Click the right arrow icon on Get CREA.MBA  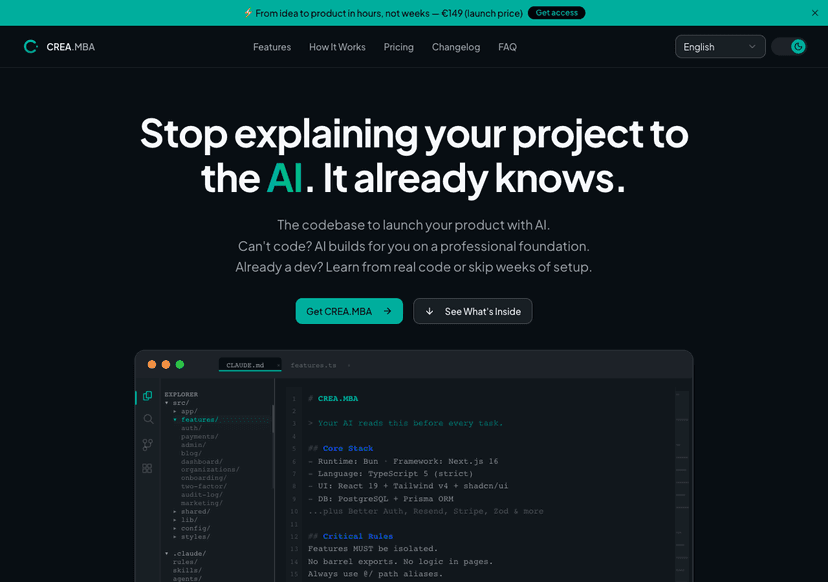click(x=388, y=311)
